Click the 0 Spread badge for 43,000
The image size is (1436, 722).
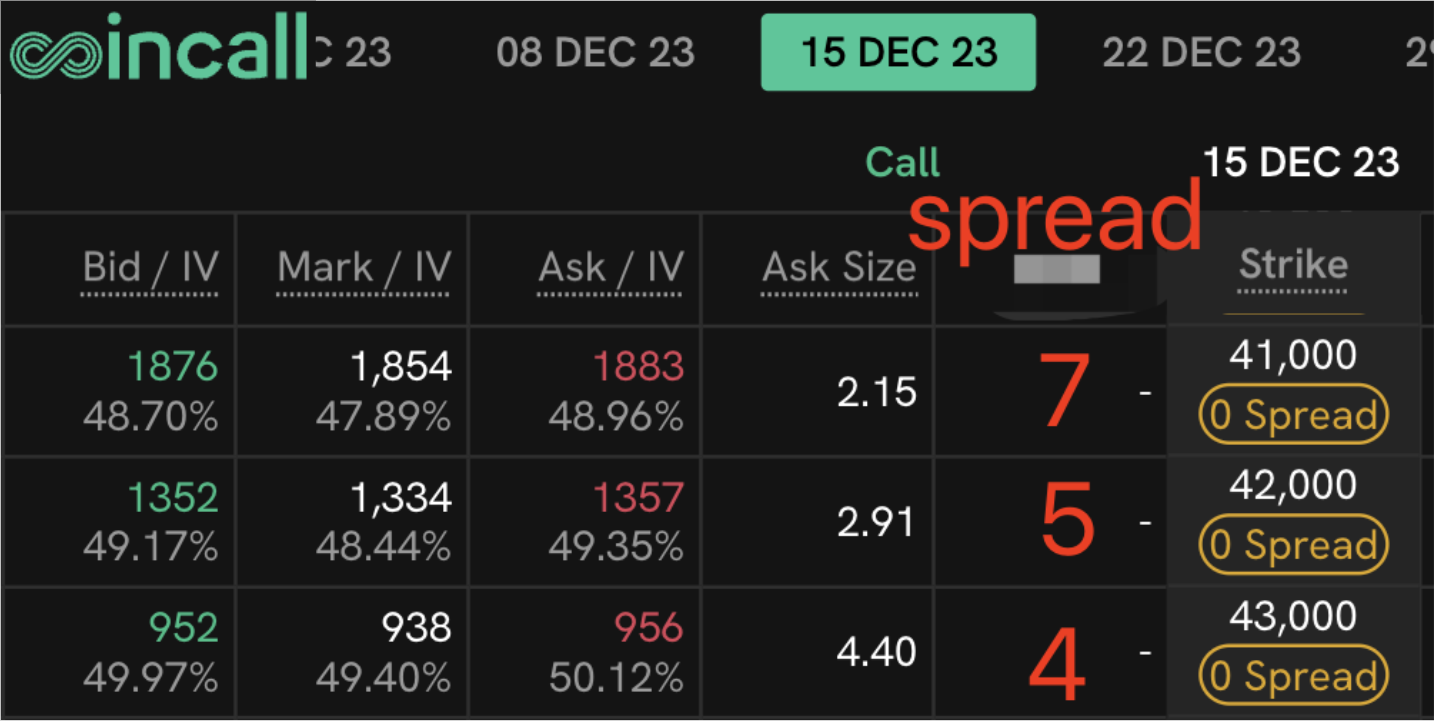point(1293,677)
